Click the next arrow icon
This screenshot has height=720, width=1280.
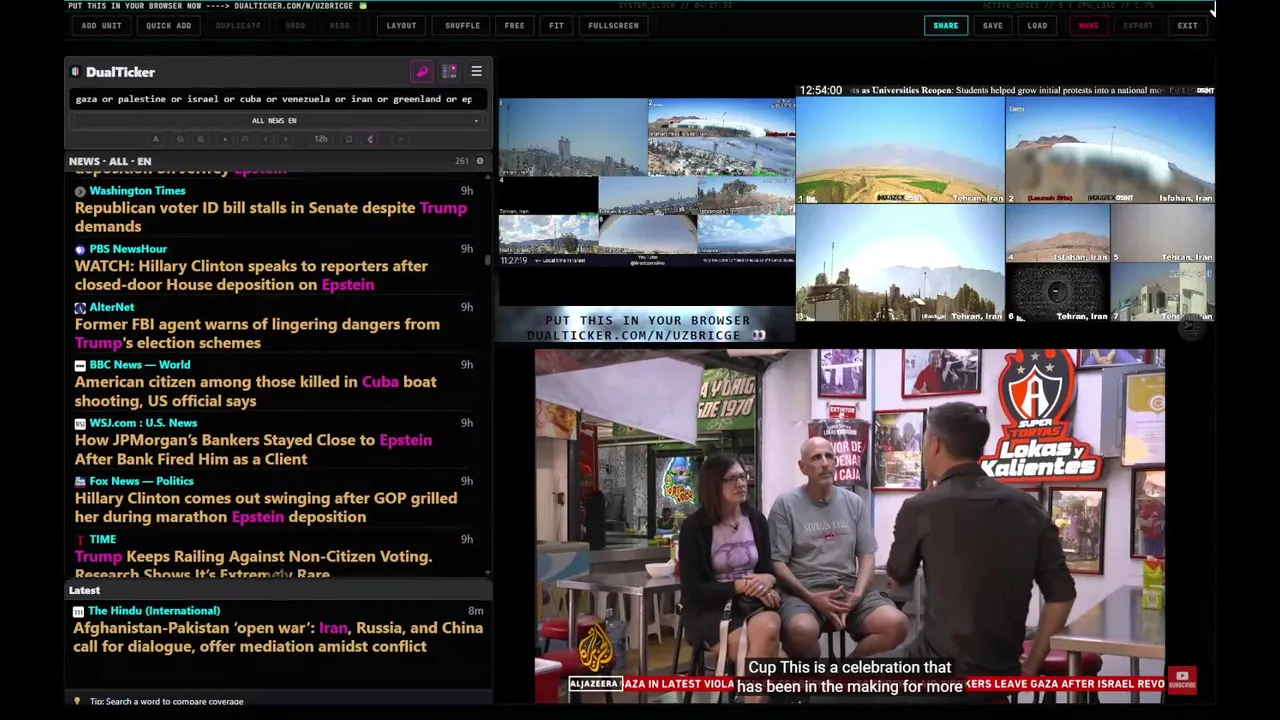pyautogui.click(x=285, y=139)
